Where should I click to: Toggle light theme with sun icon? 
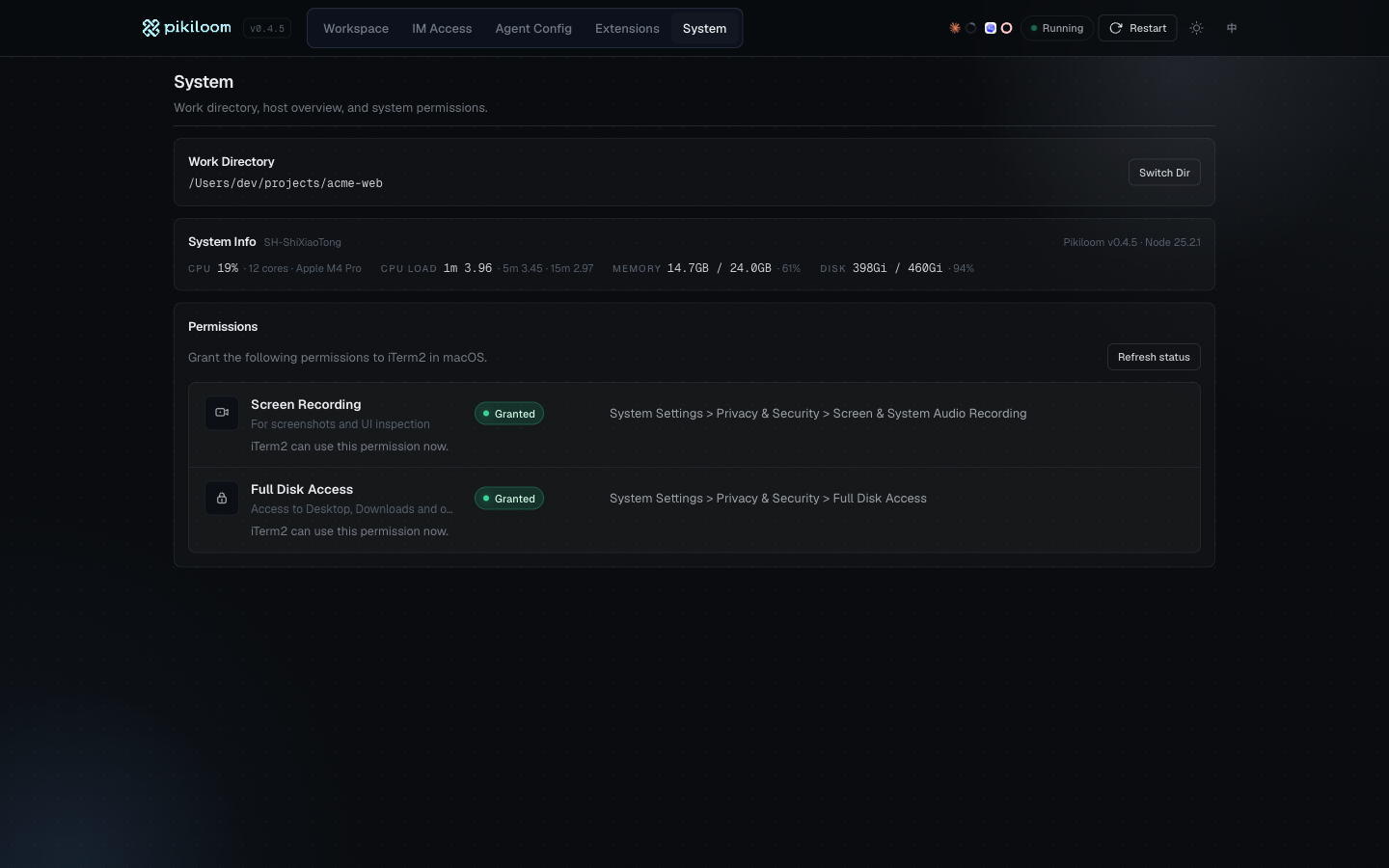[x=1196, y=28]
